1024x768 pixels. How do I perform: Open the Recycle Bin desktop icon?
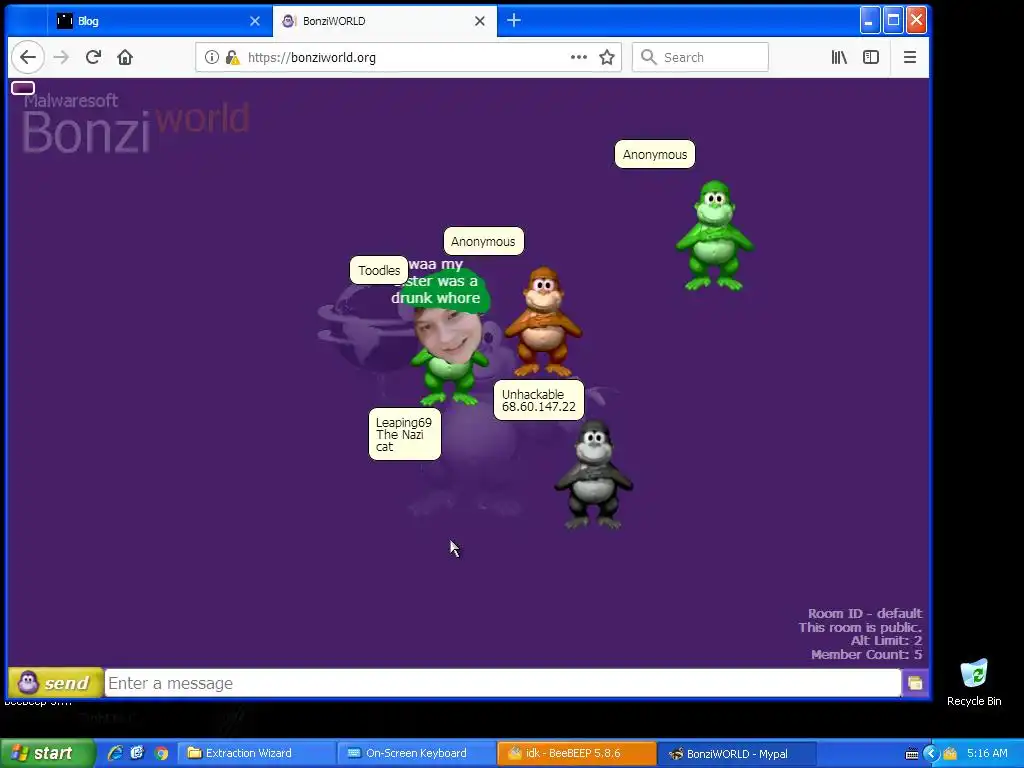(x=974, y=682)
